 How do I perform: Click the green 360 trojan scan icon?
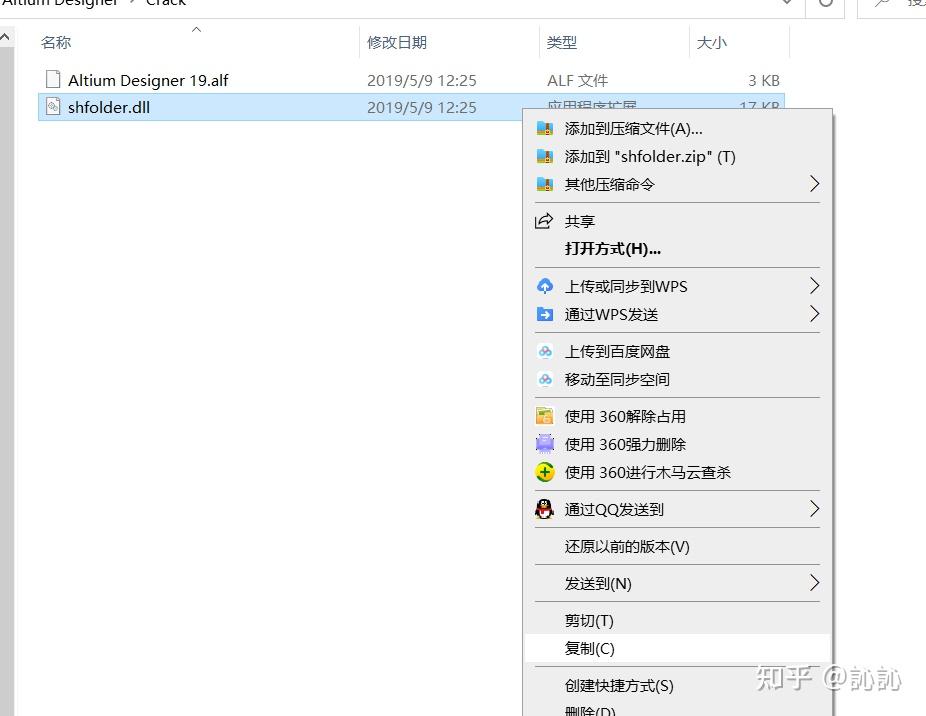[544, 472]
